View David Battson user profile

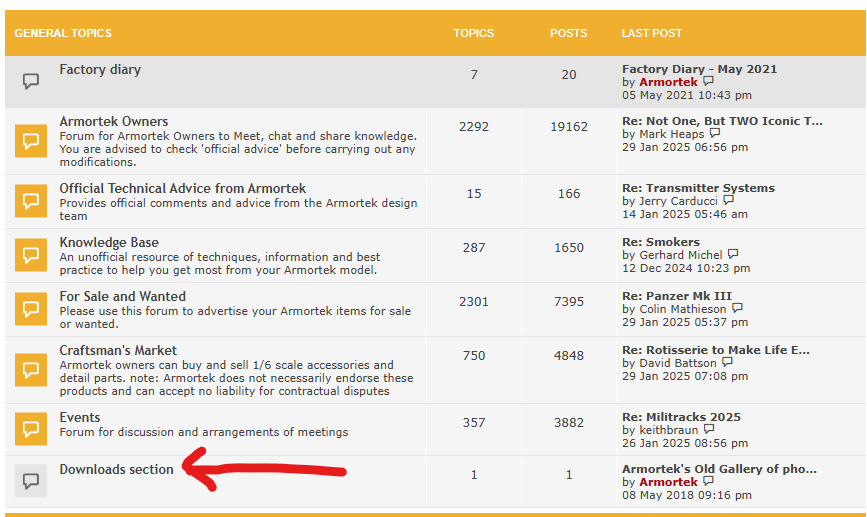click(678, 363)
